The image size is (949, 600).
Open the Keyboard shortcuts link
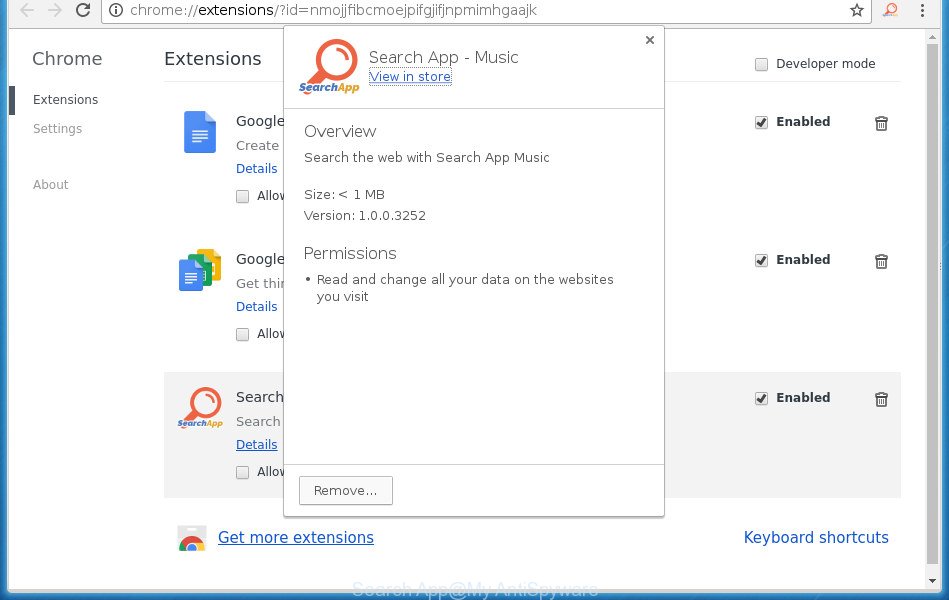coord(816,538)
